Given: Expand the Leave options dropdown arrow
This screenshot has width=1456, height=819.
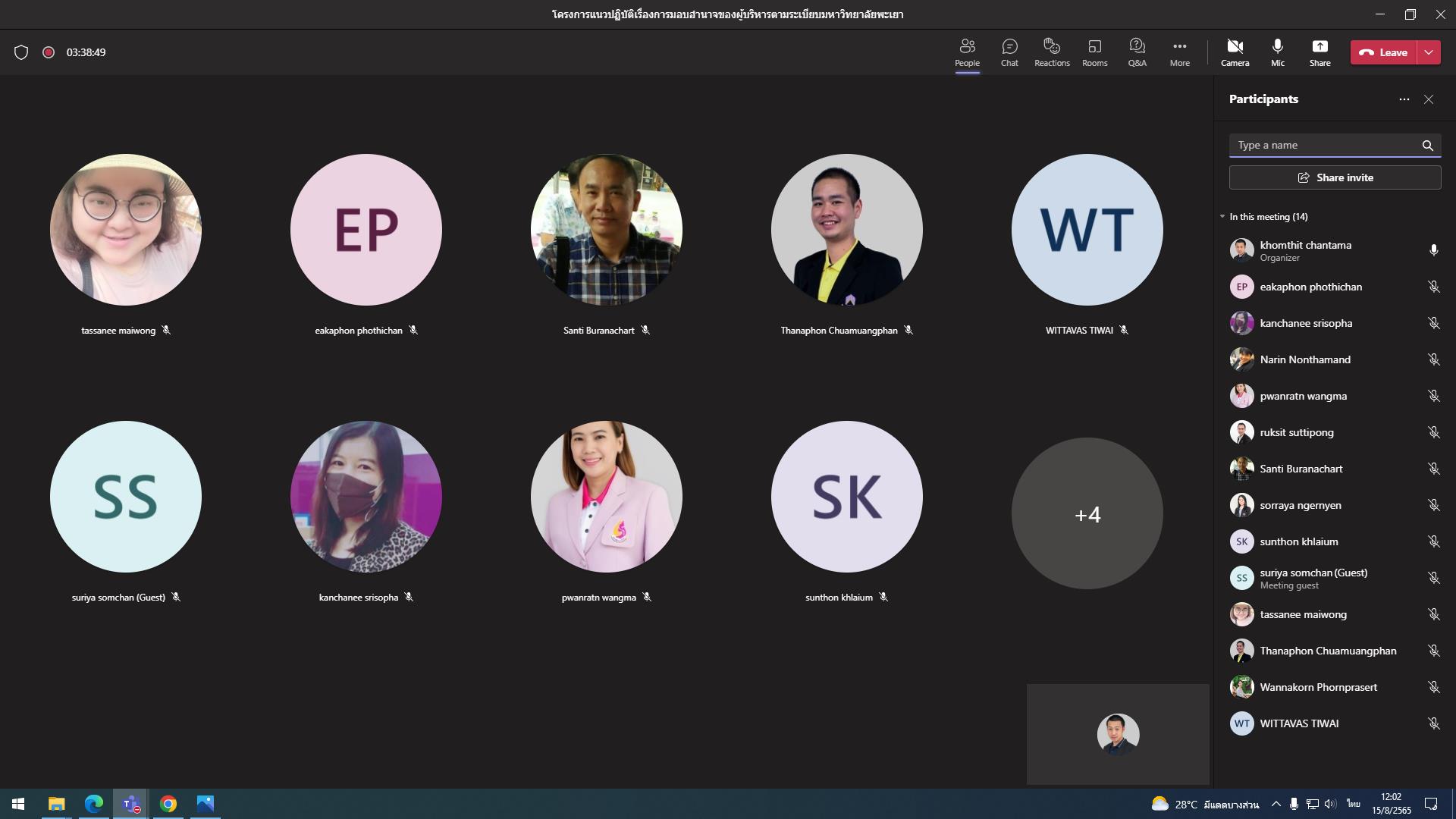Looking at the screenshot, I should pos(1429,52).
